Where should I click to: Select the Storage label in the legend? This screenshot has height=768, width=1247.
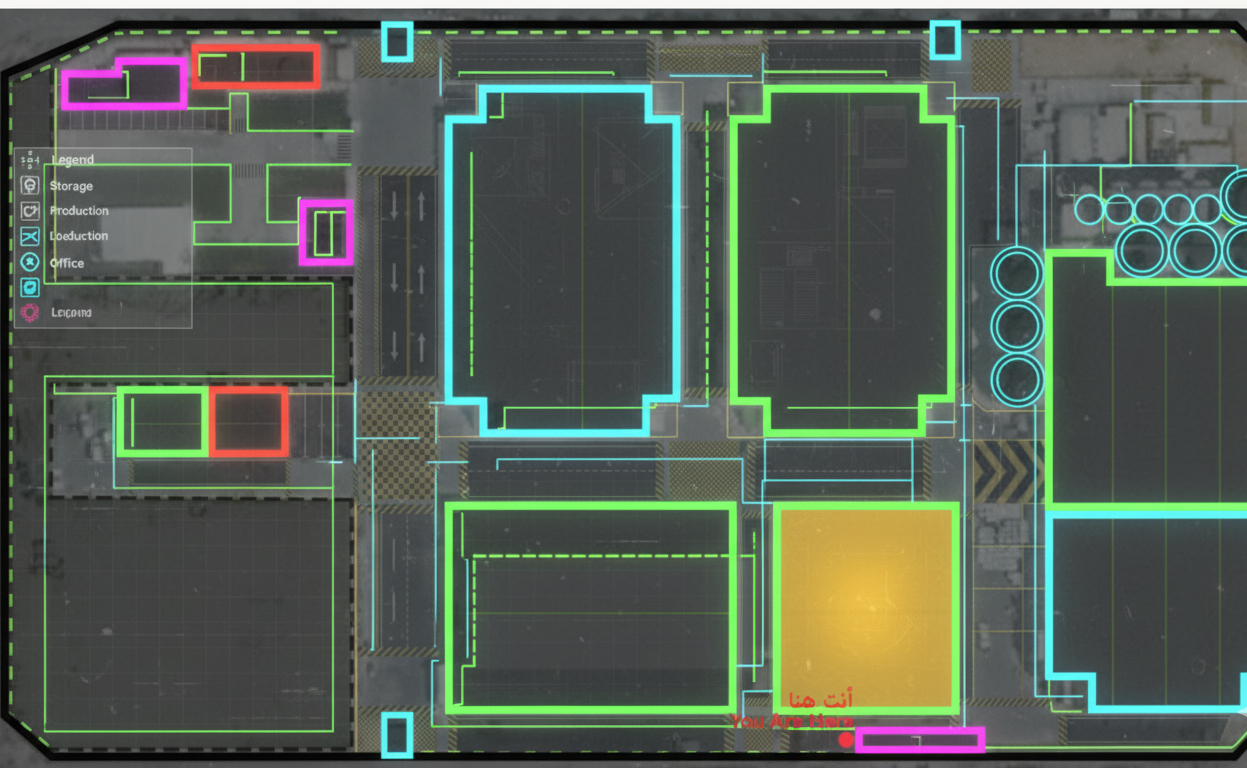[71, 186]
